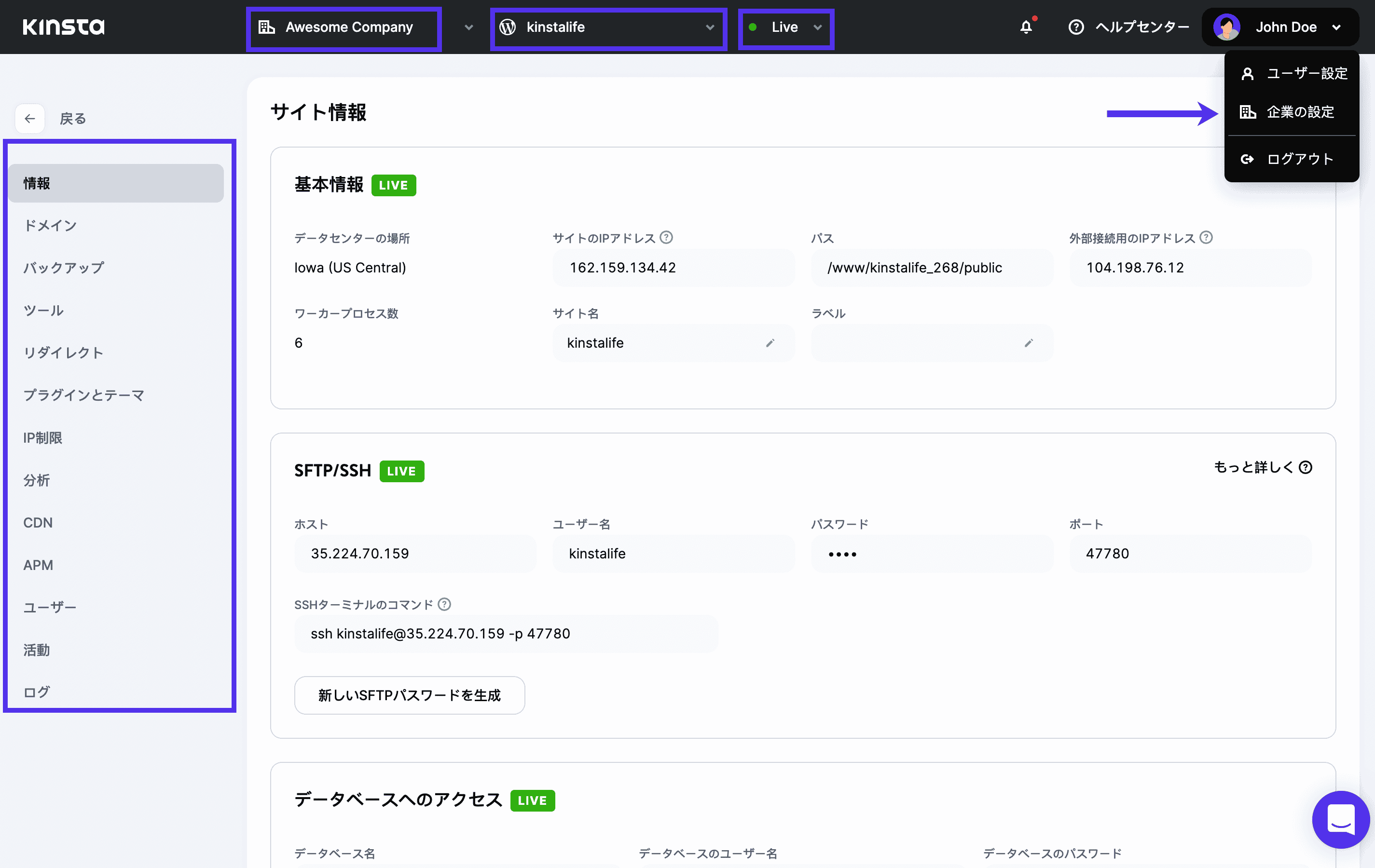Click the help center question mark icon
Screen dimensions: 1375x868
point(1077,27)
